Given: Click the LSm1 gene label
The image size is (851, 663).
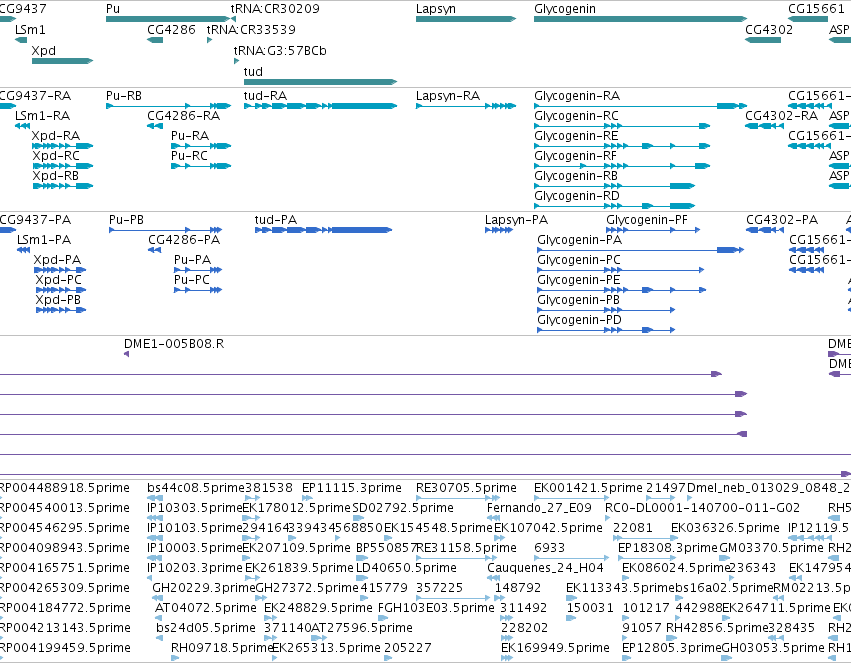Looking at the screenshot, I should point(30,29).
